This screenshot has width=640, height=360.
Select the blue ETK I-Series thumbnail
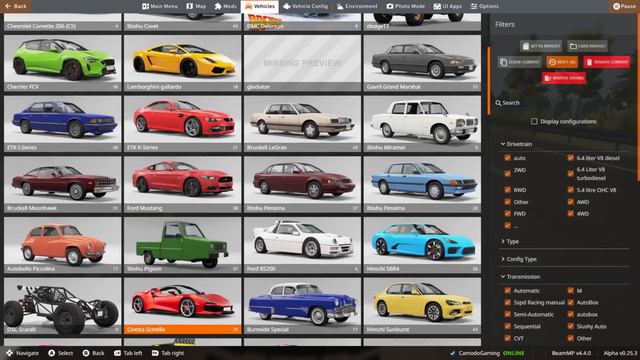click(x=62, y=124)
